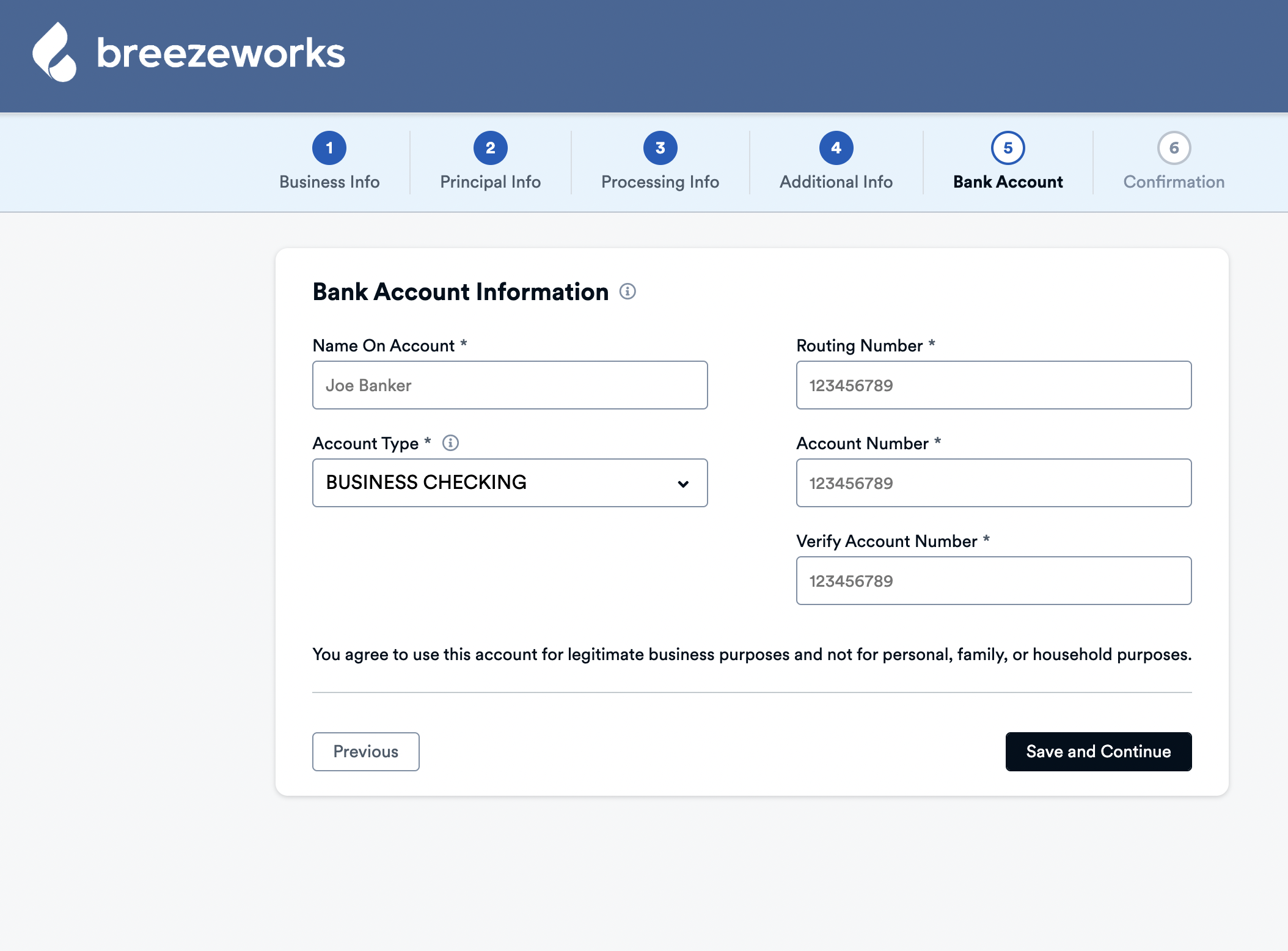Click the breezeworks logo icon

54,52
